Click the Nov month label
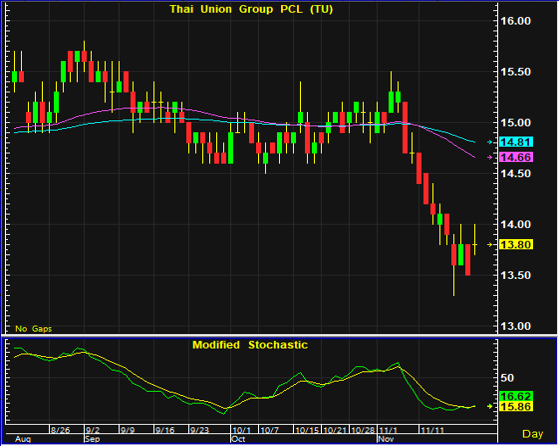Screen dimensions: 559x446 (386, 439)
